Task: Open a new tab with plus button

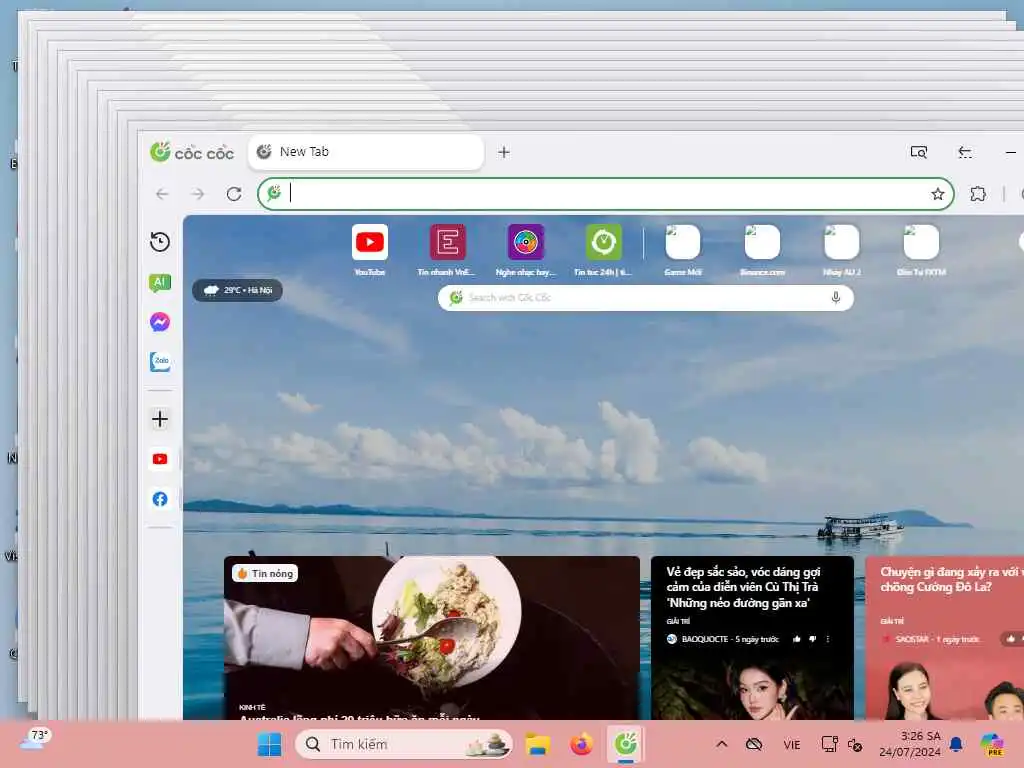Action: click(x=504, y=152)
